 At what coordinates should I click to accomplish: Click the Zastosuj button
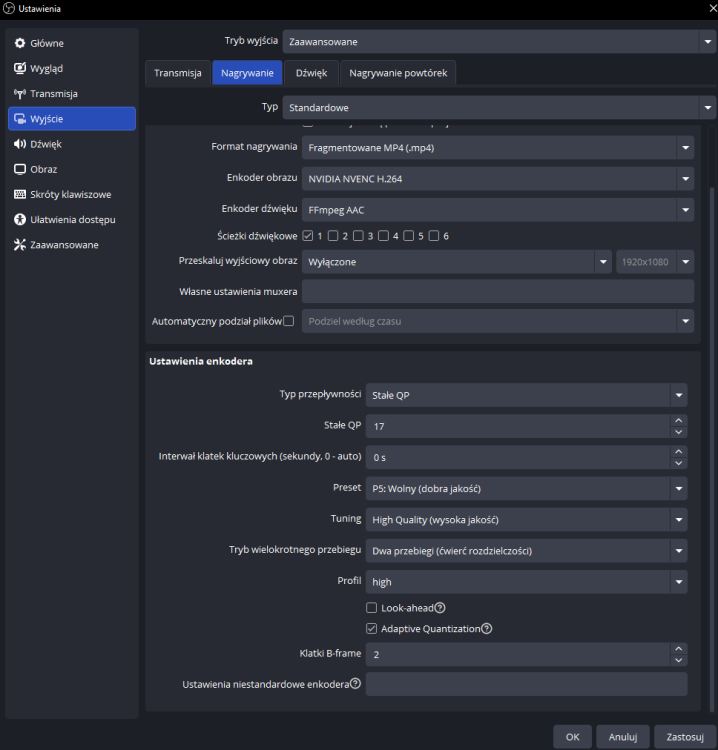pos(685,737)
